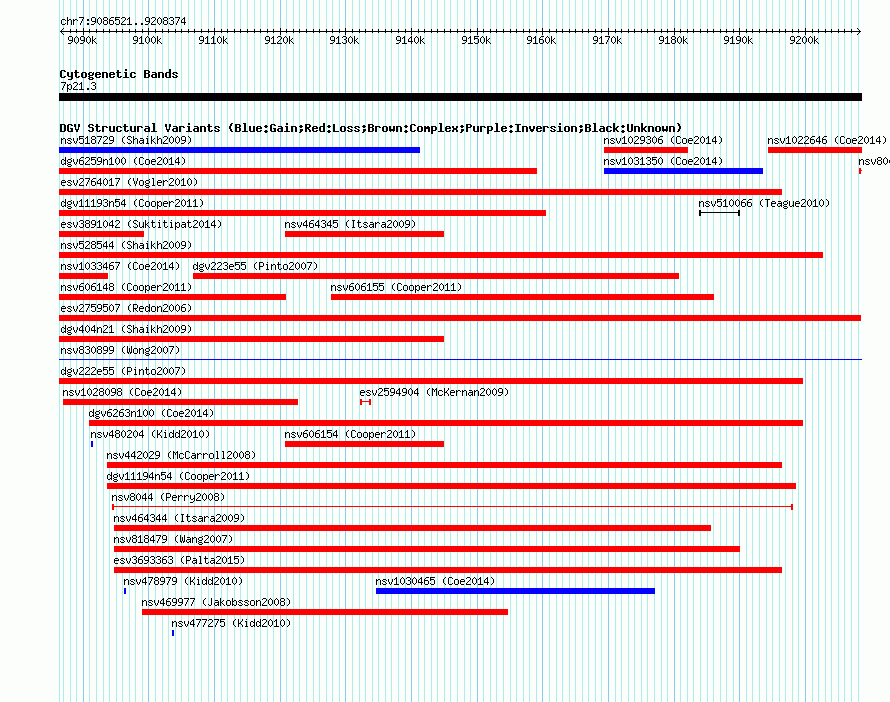Select esv2594904 (McKernan2009) label

click(x=434, y=392)
